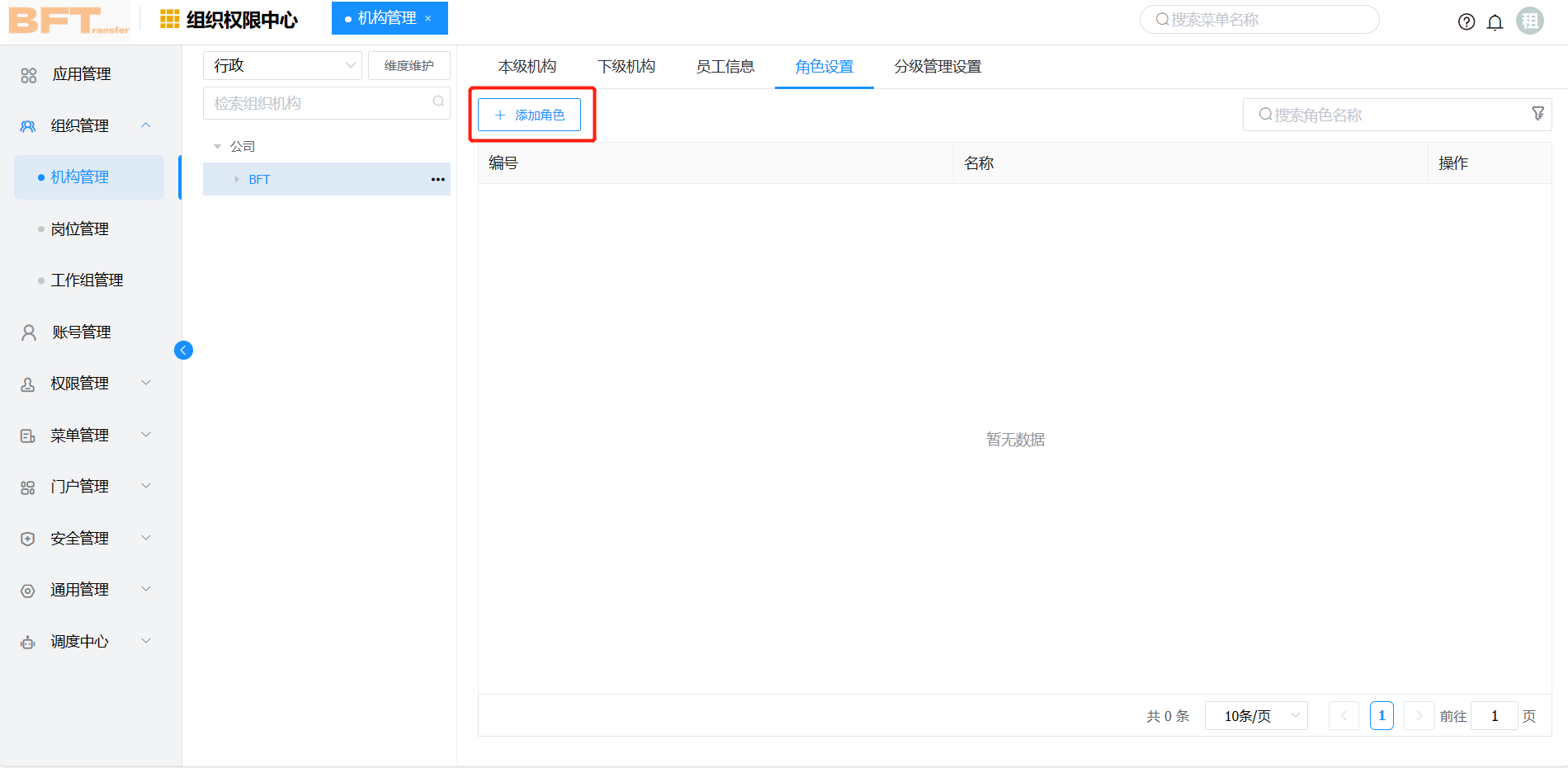Open the BFT node three-dot menu
1568x768 pixels.
tap(437, 179)
